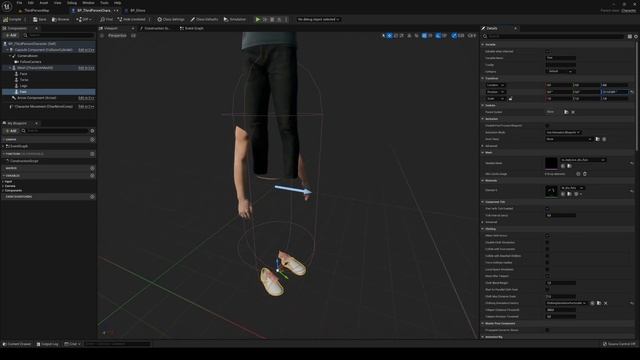
Task: Select the Arrow Component row
Action: point(49,98)
